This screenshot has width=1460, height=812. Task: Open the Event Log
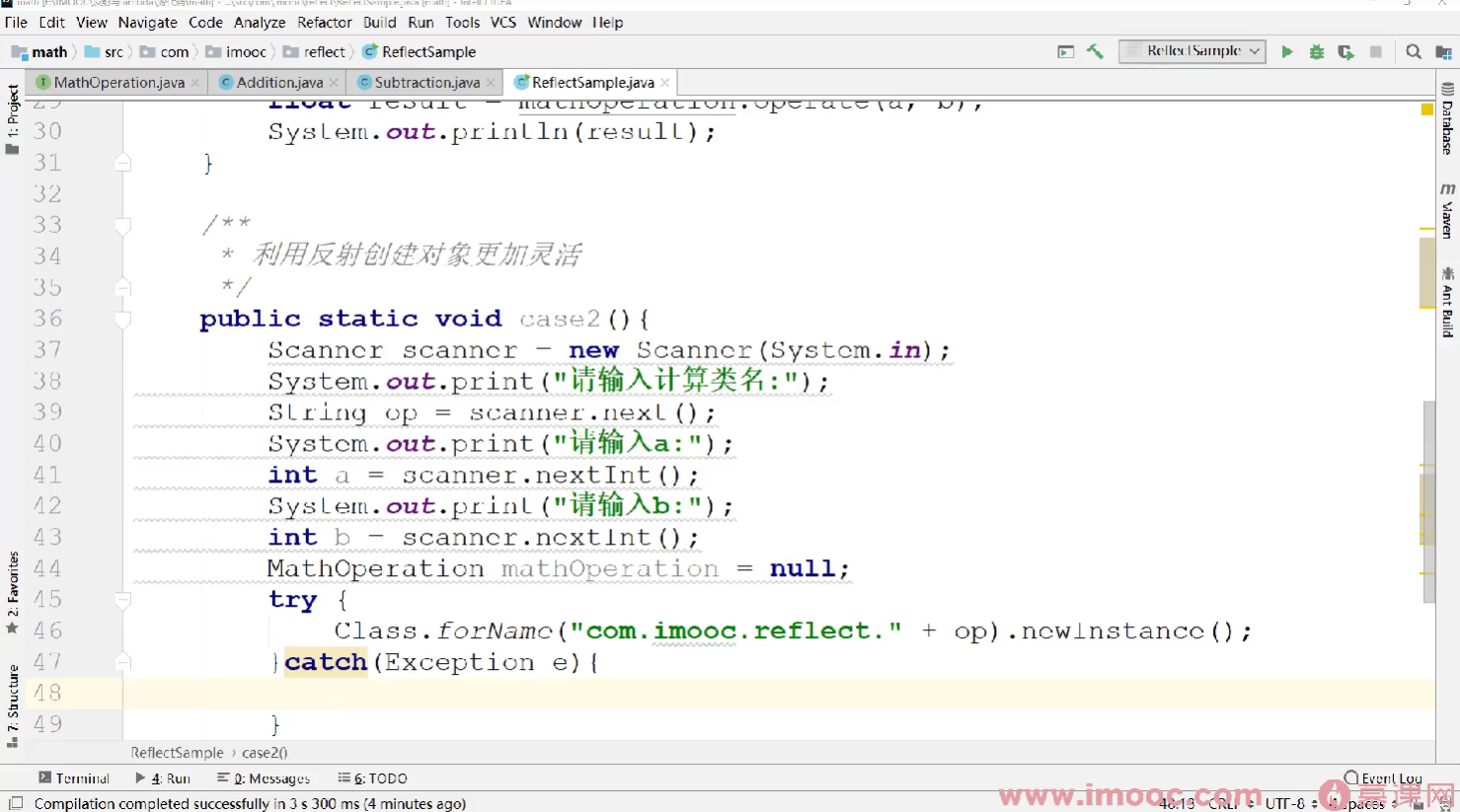coord(1383,778)
